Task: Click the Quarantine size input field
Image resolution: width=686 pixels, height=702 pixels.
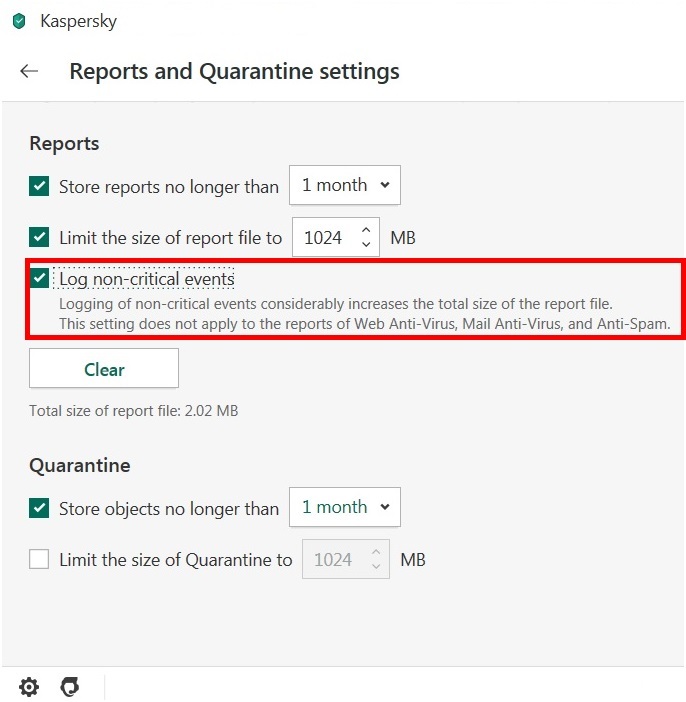Action: click(333, 560)
